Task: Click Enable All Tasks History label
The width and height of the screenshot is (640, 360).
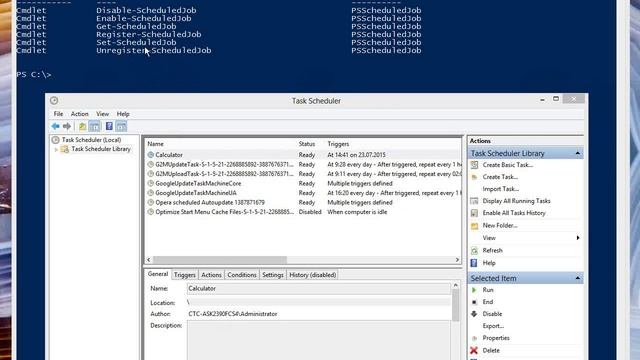Action: pos(514,213)
